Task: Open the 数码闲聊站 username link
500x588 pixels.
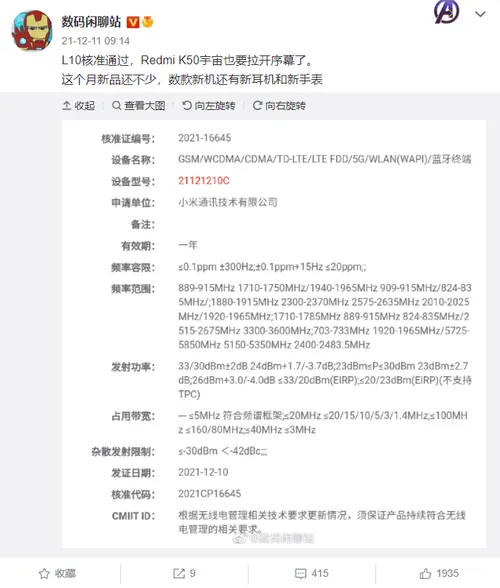Action: pos(91,22)
